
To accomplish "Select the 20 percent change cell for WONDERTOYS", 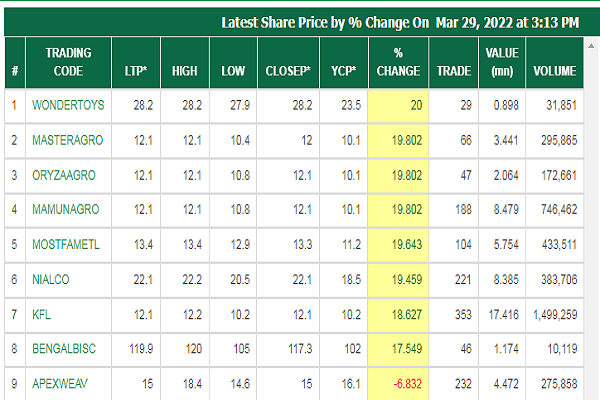I will 398,105.
